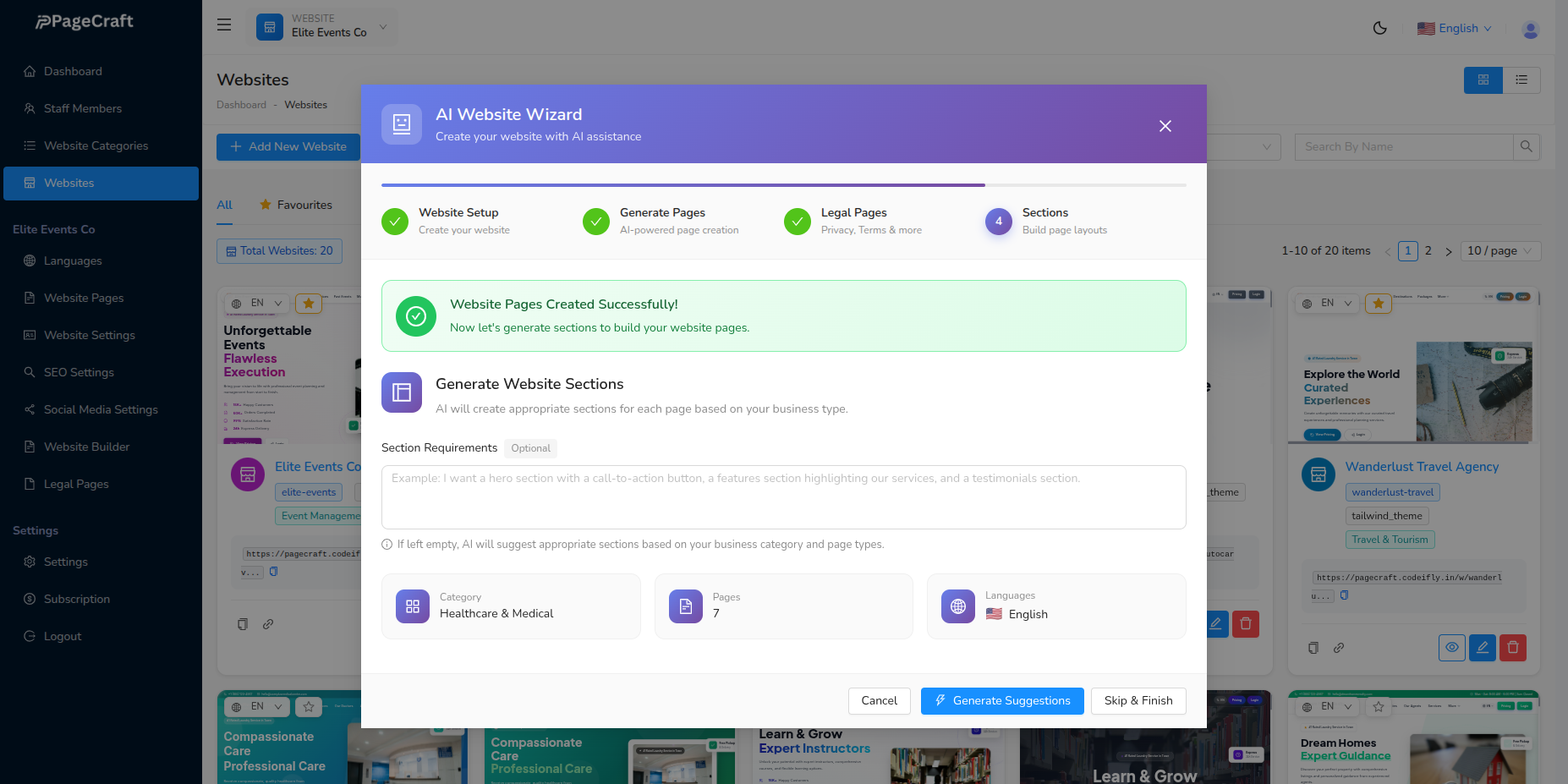This screenshot has width=1568, height=784.
Task: Click the edit pencil on Wanderlust Travel Agency
Action: pyautogui.click(x=1482, y=647)
